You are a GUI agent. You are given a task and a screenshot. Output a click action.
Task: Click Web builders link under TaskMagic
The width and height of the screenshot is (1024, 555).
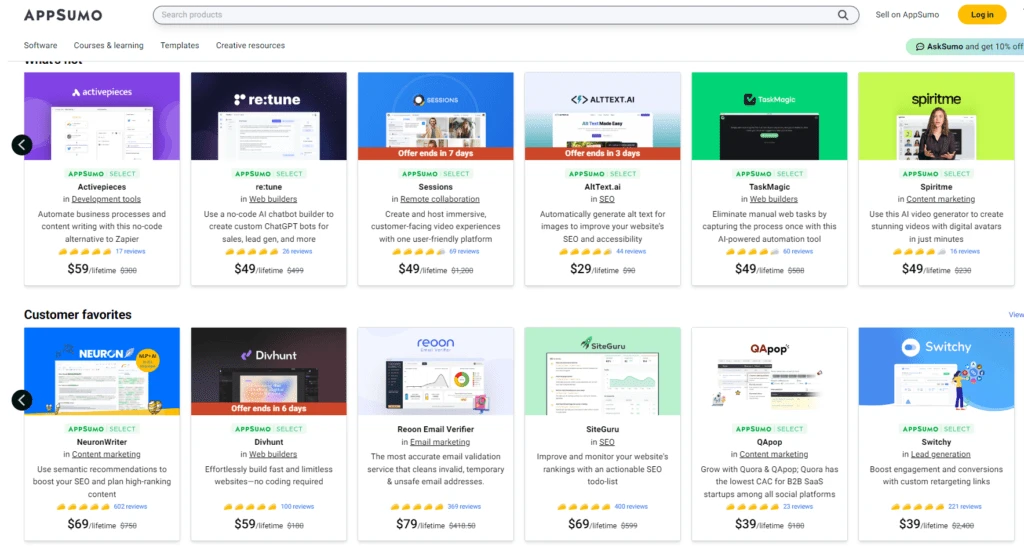tap(773, 199)
